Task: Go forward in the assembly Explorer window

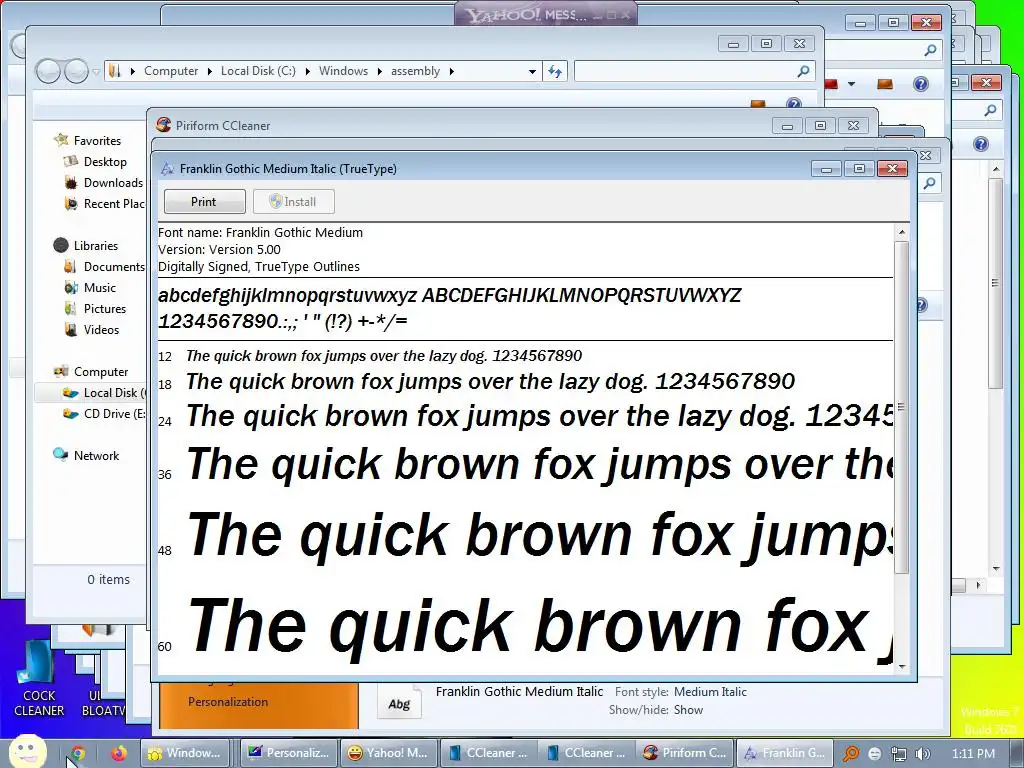Action: (76, 71)
